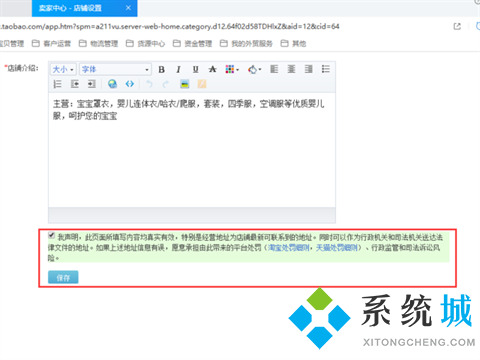Click the browser address bar URL
The width and height of the screenshot is (480, 360).
tap(170, 26)
